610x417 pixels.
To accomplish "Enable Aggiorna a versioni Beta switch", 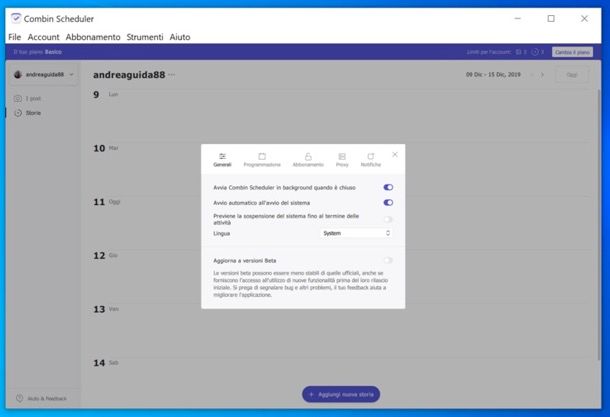I will (x=388, y=260).
